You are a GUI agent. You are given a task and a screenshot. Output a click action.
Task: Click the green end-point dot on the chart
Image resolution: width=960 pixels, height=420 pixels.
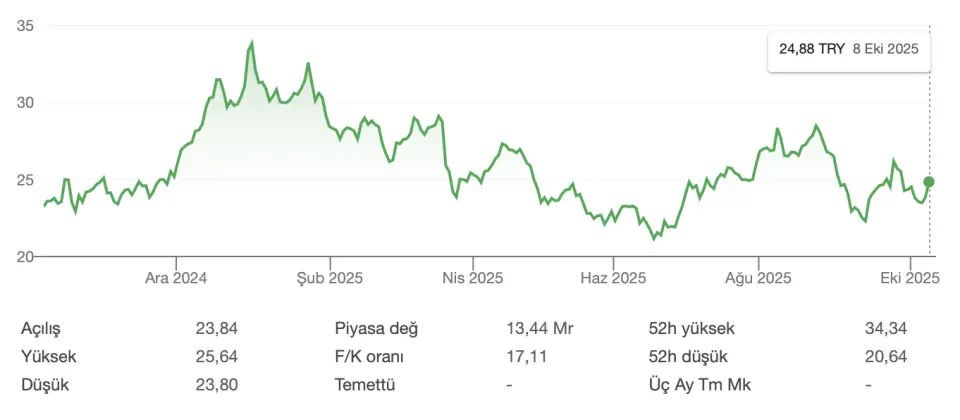coord(929,182)
